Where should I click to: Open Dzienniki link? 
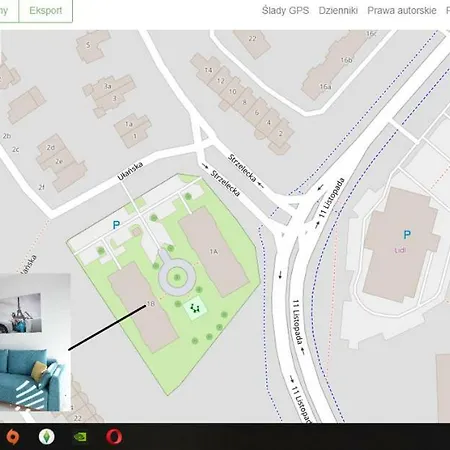coord(338,11)
